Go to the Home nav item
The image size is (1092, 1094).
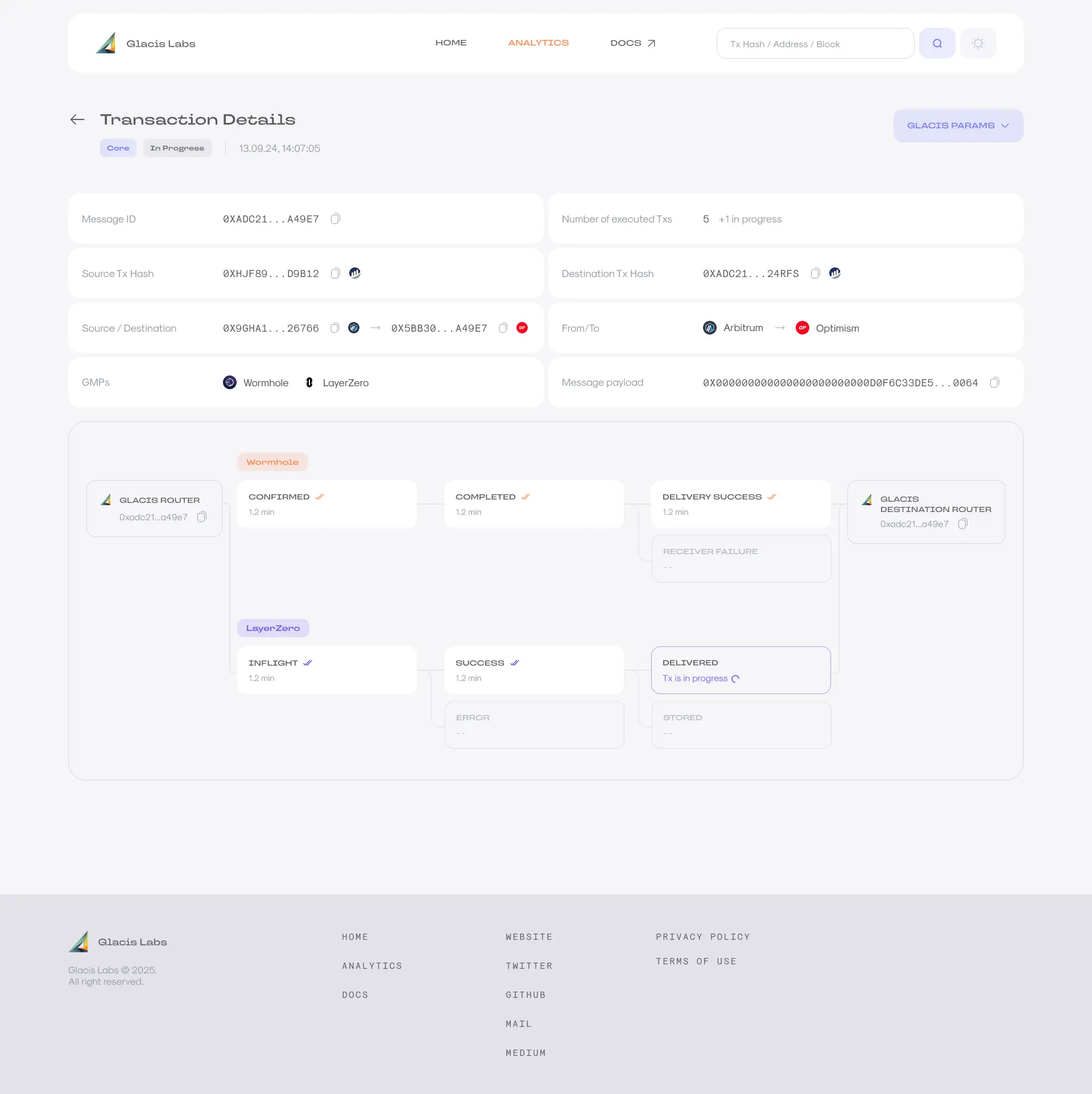(450, 43)
